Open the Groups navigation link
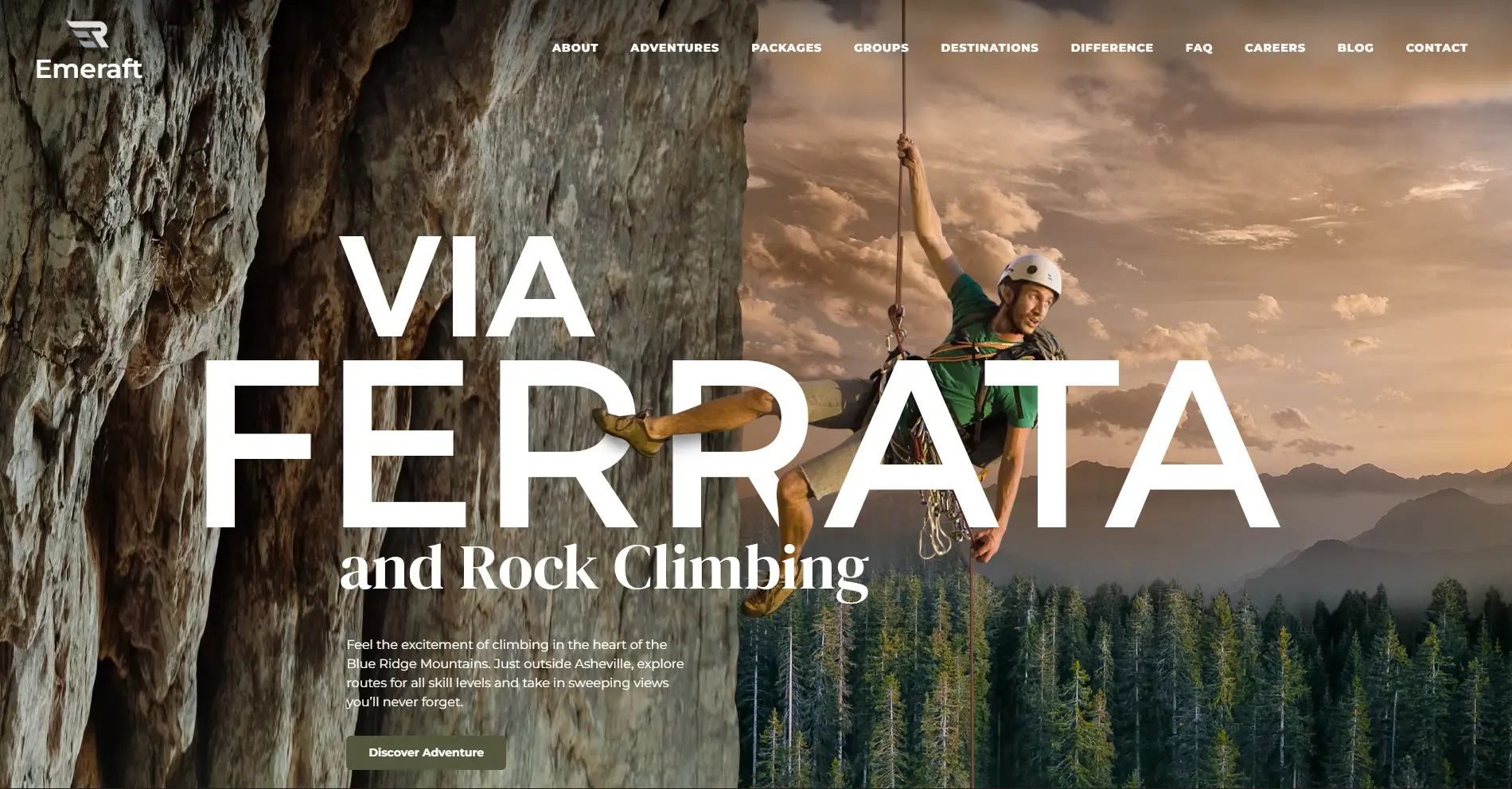 [881, 48]
